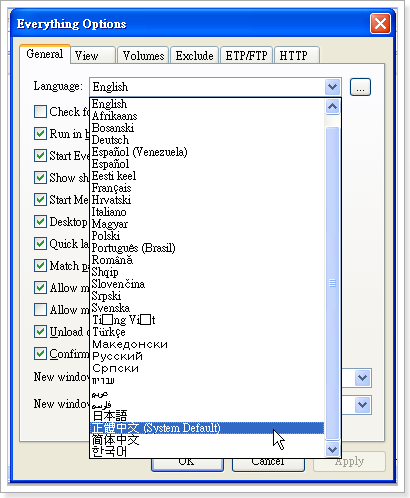This screenshot has height=498, width=410.
Task: Select the Hebrew עברית entry
Action: coord(207,380)
